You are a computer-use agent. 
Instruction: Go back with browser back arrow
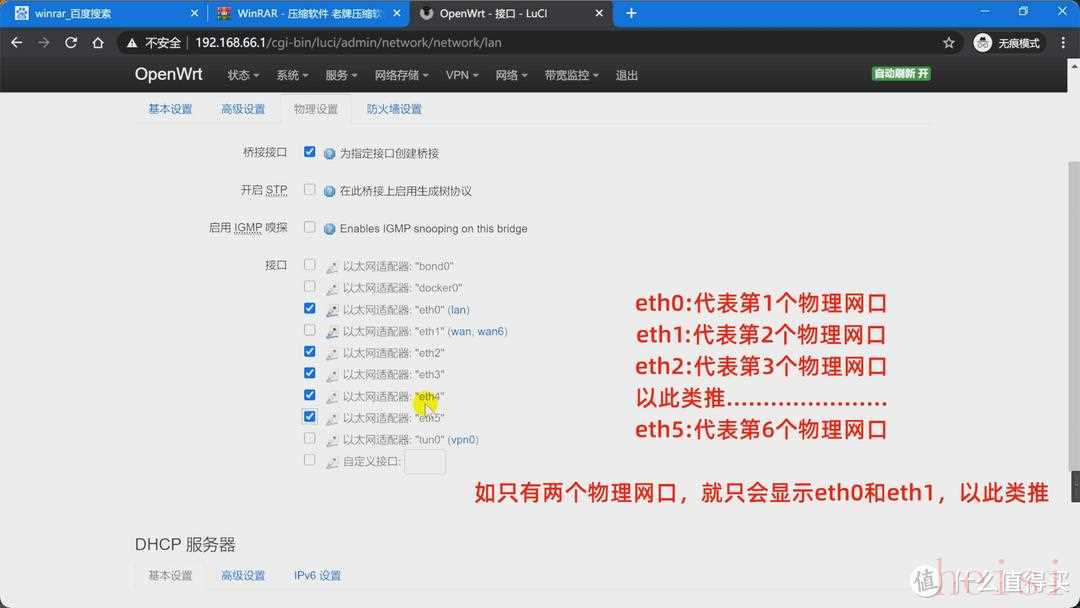[17, 43]
